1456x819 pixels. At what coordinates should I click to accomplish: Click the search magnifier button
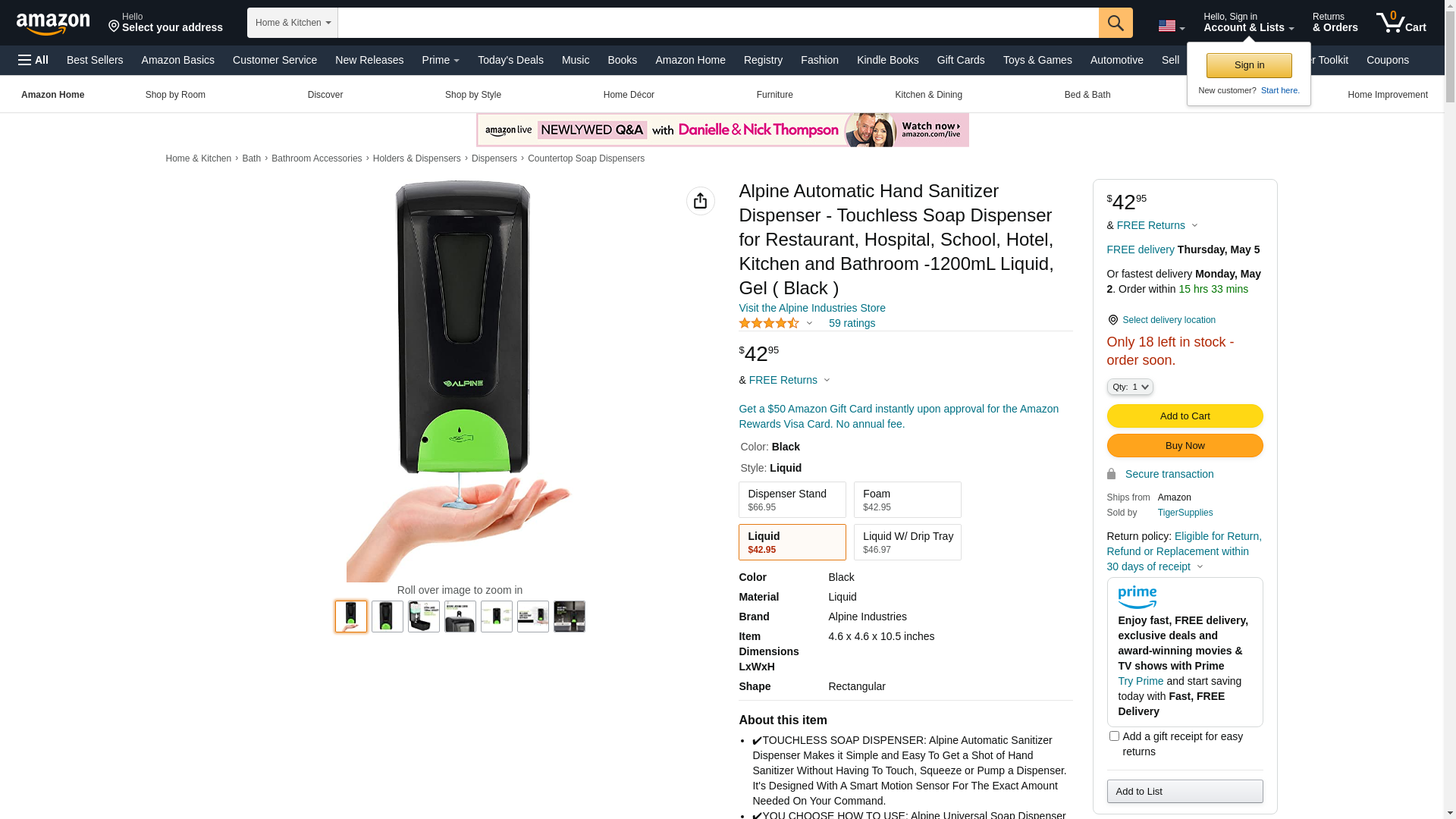pos(1116,23)
